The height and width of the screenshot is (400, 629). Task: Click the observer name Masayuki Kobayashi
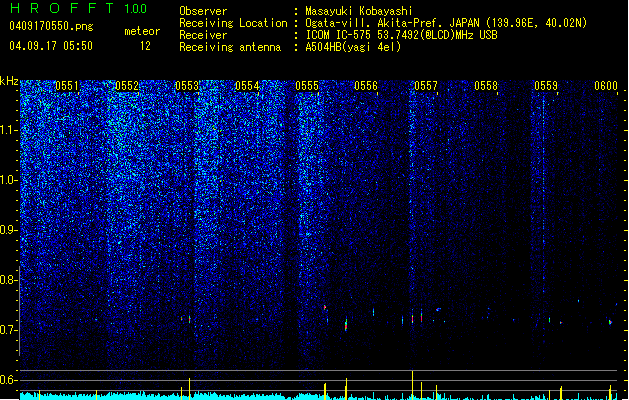pos(359,11)
